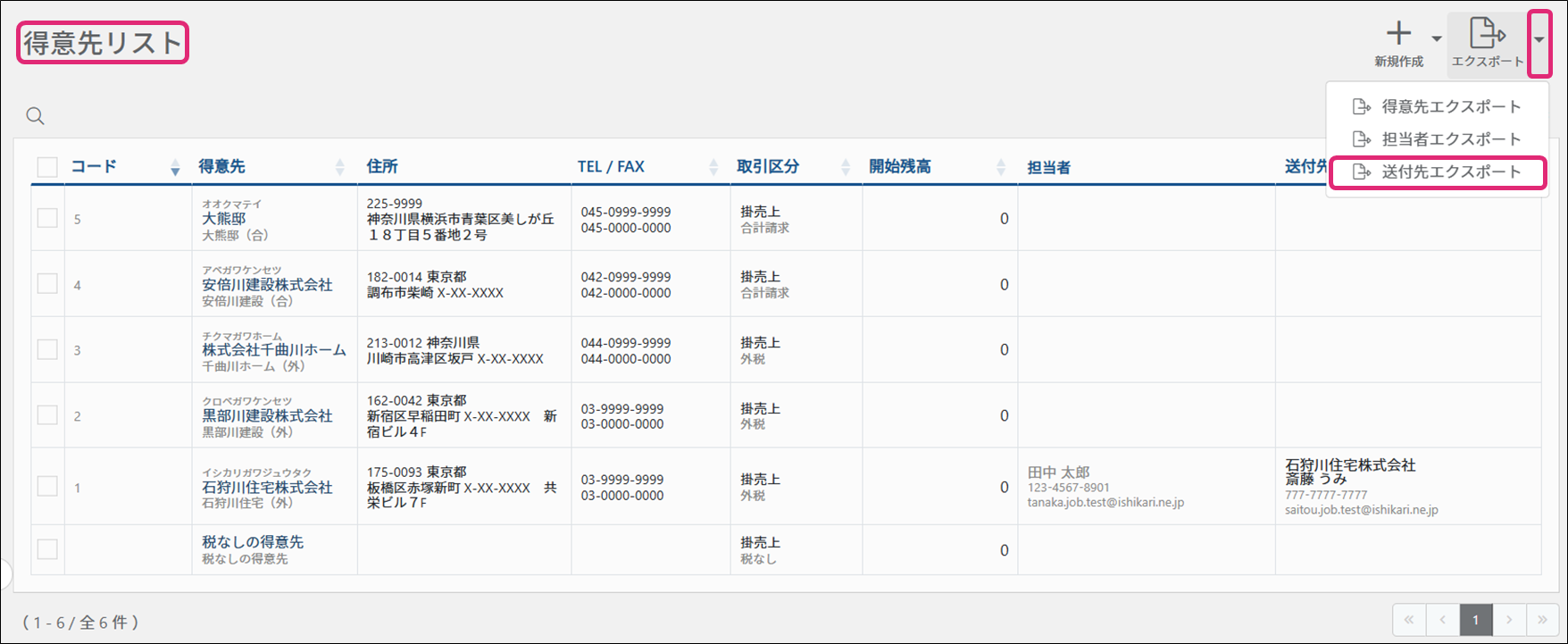This screenshot has width=1568, height=644.
Task: Sort by 得意先 column arrow icon
Action: tap(339, 167)
